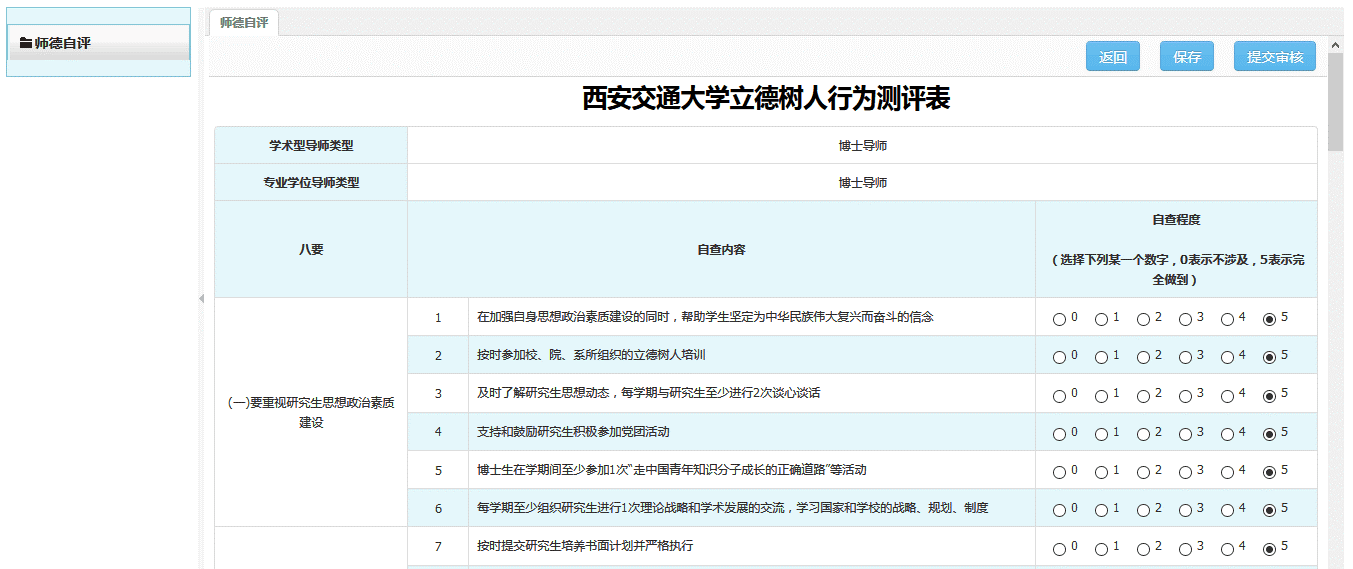
Task: Select score 5 for item 6 理论战略交流
Action: tap(1269, 511)
